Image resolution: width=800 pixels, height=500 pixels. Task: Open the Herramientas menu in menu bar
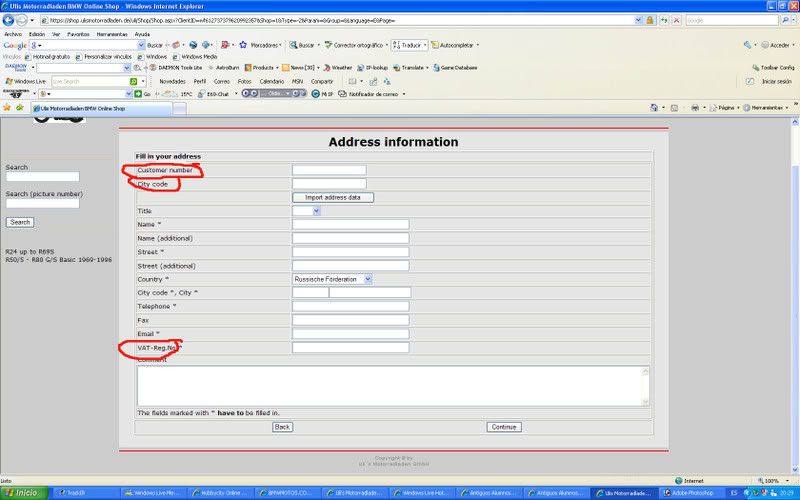point(112,34)
